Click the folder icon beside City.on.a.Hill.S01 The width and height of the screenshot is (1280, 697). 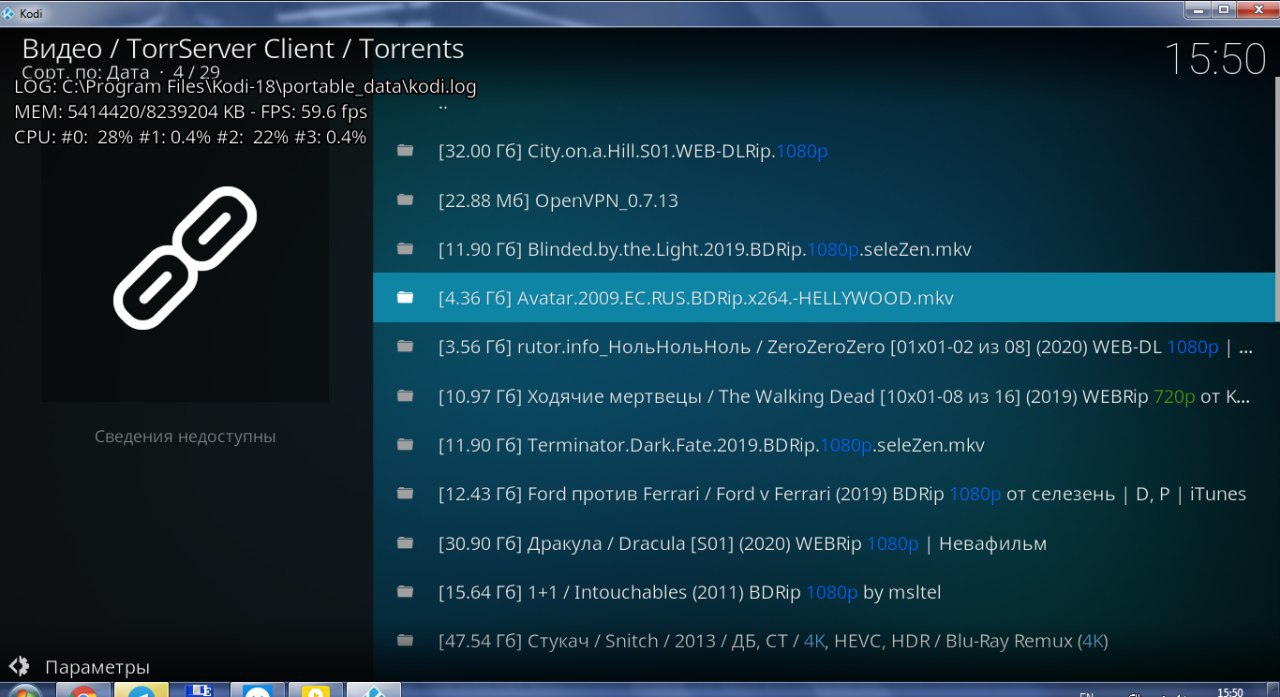coord(405,151)
